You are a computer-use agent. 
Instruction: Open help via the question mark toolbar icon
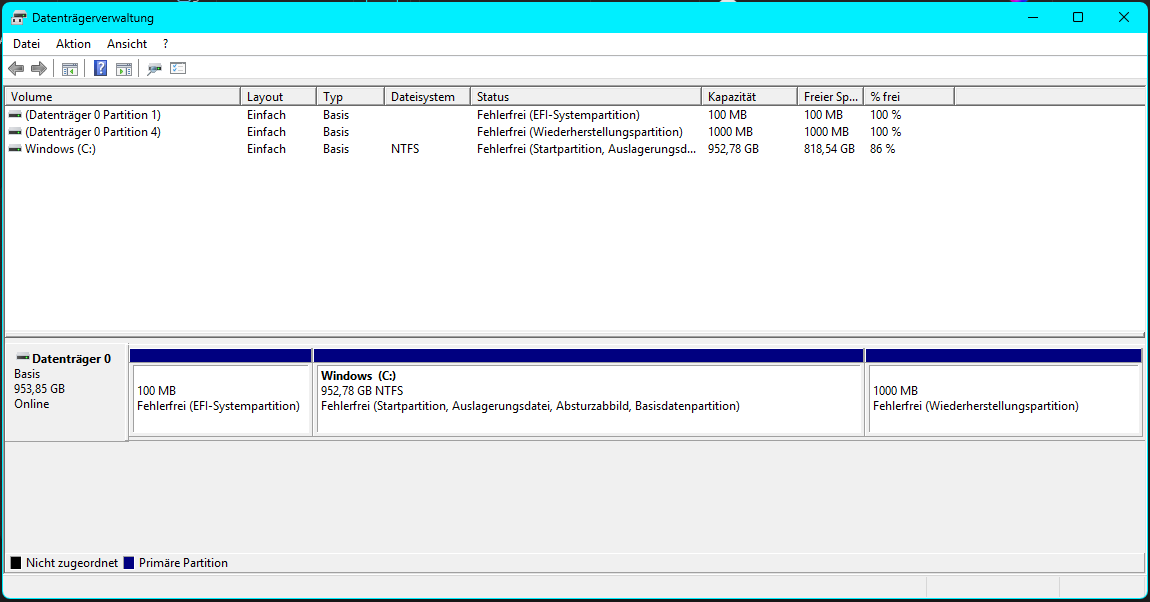pyautogui.click(x=99, y=68)
